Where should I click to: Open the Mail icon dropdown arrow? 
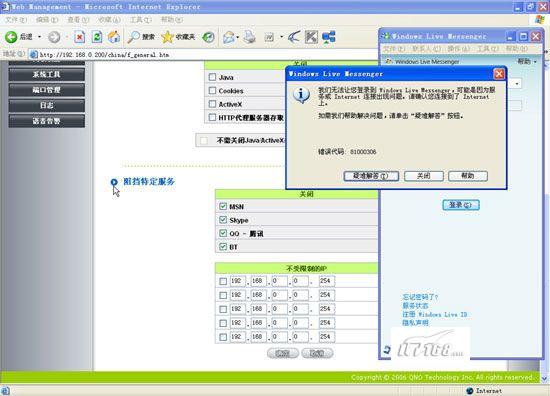237,37
